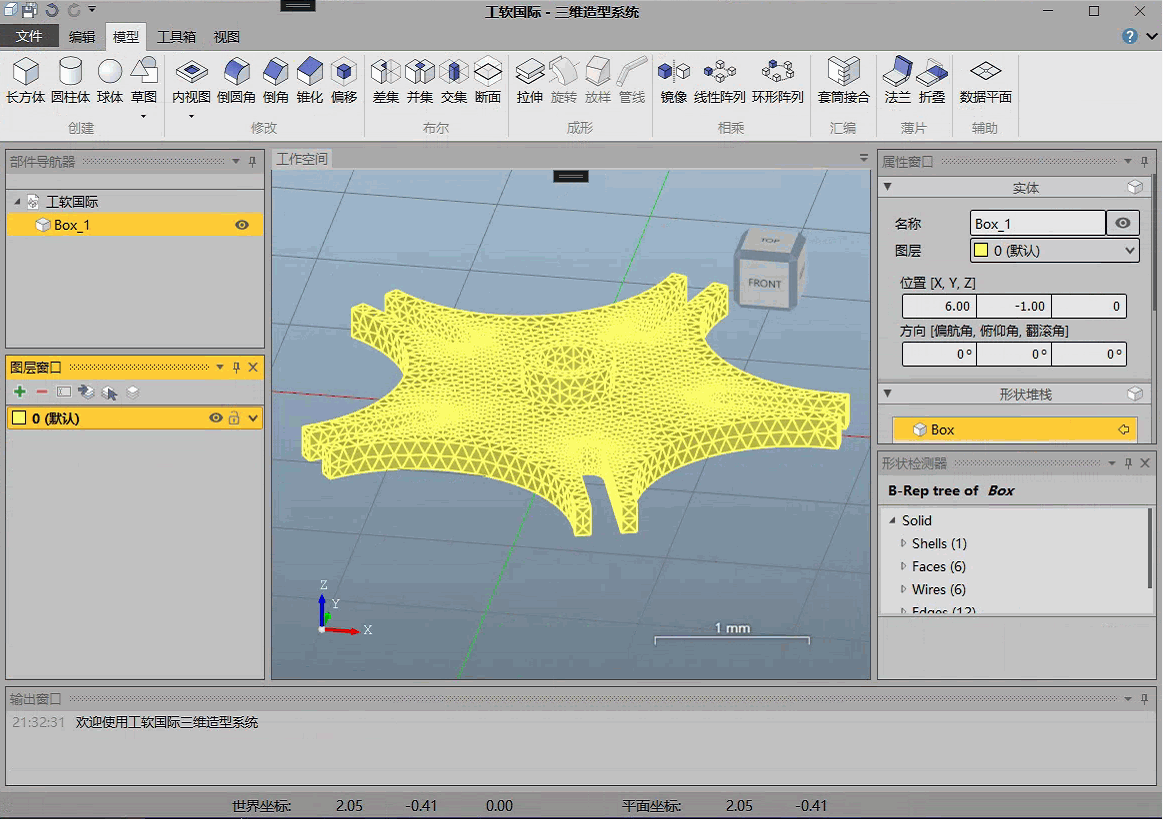
Task: Toggle visibility of layer 0 (默认)
Action: click(x=215, y=418)
